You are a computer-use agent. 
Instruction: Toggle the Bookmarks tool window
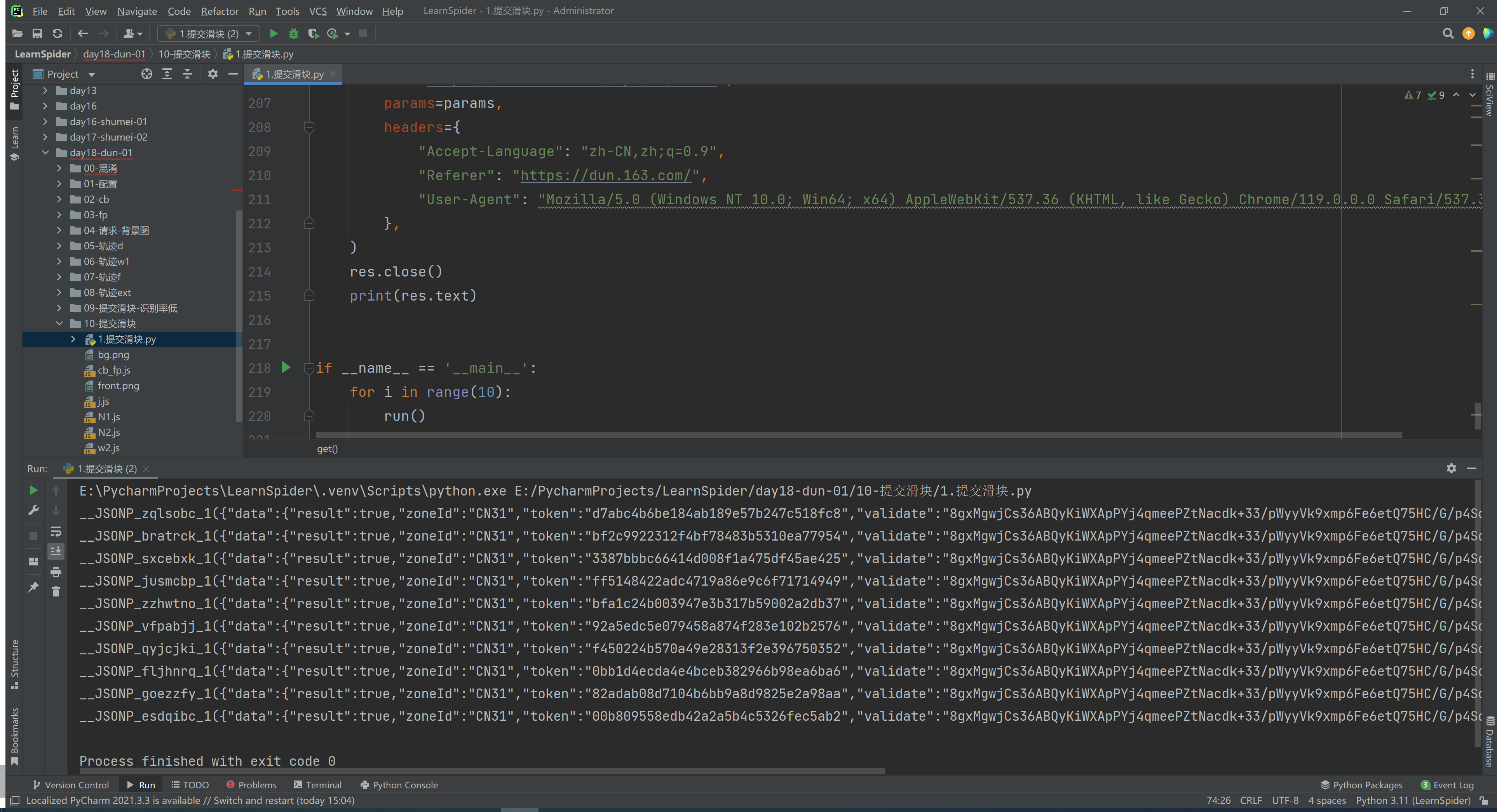point(14,737)
